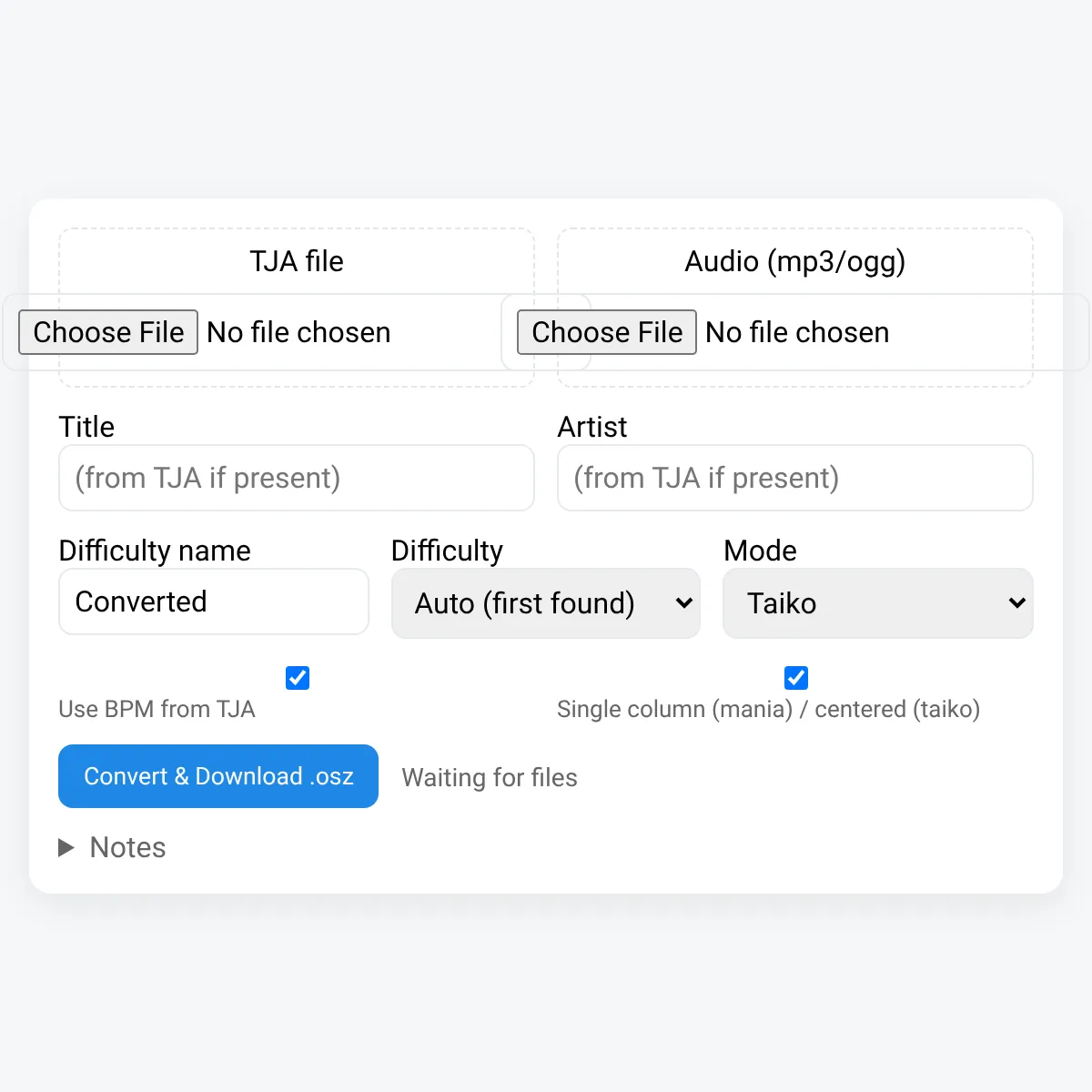Click the Mode dropdown chevron arrow
This screenshot has height=1092, width=1092.
pos(1017,603)
